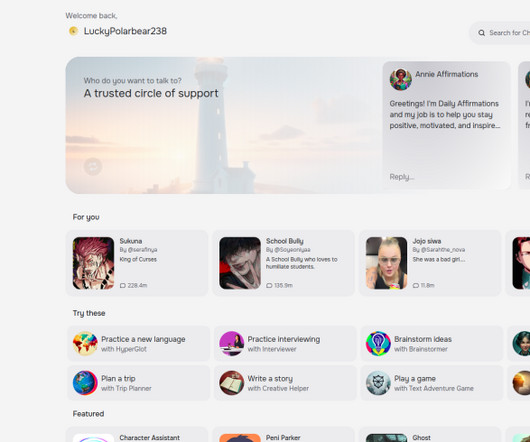Click the Annie Affirmations greeting message text
Image resolution: width=530 pixels, height=442 pixels.
(x=445, y=115)
